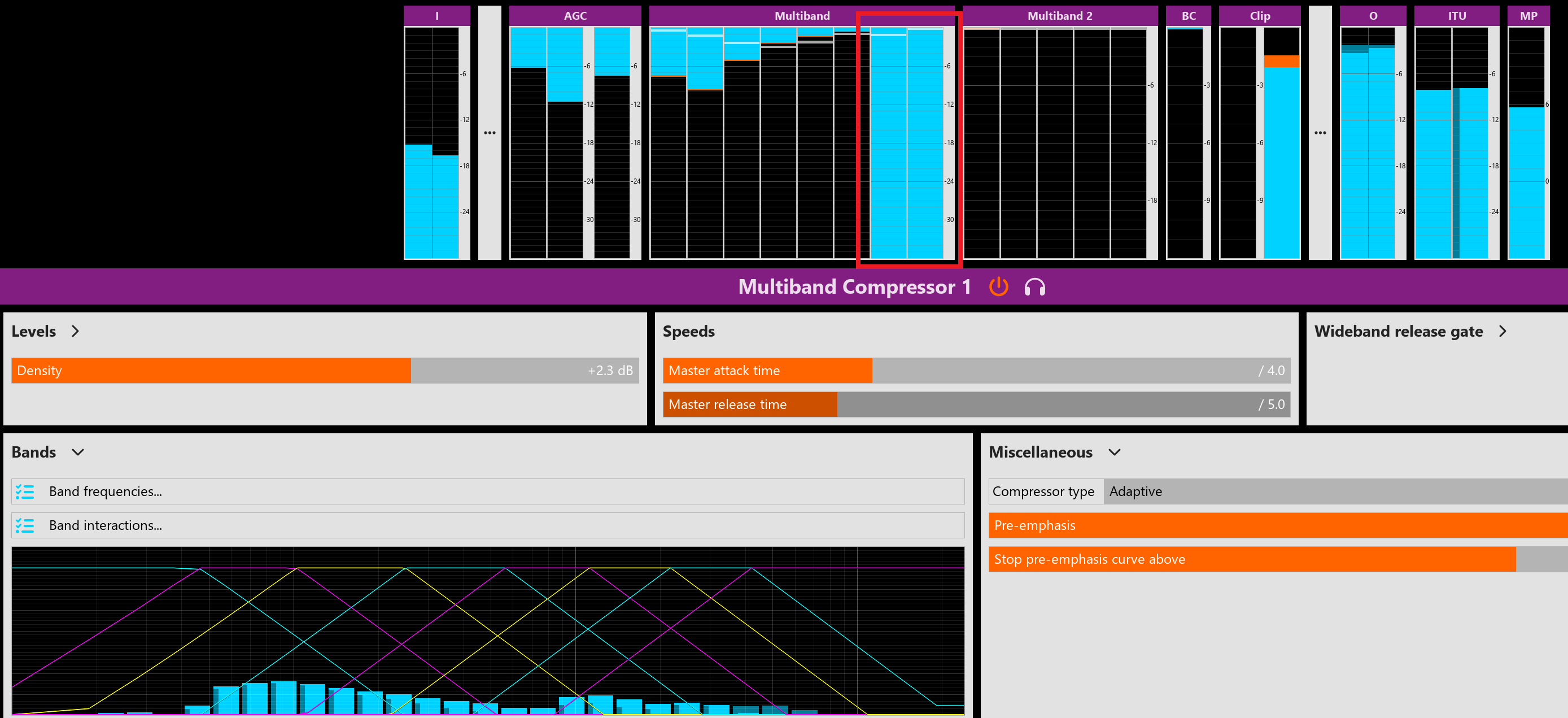Click the ellipsis between I and AGC

click(490, 133)
